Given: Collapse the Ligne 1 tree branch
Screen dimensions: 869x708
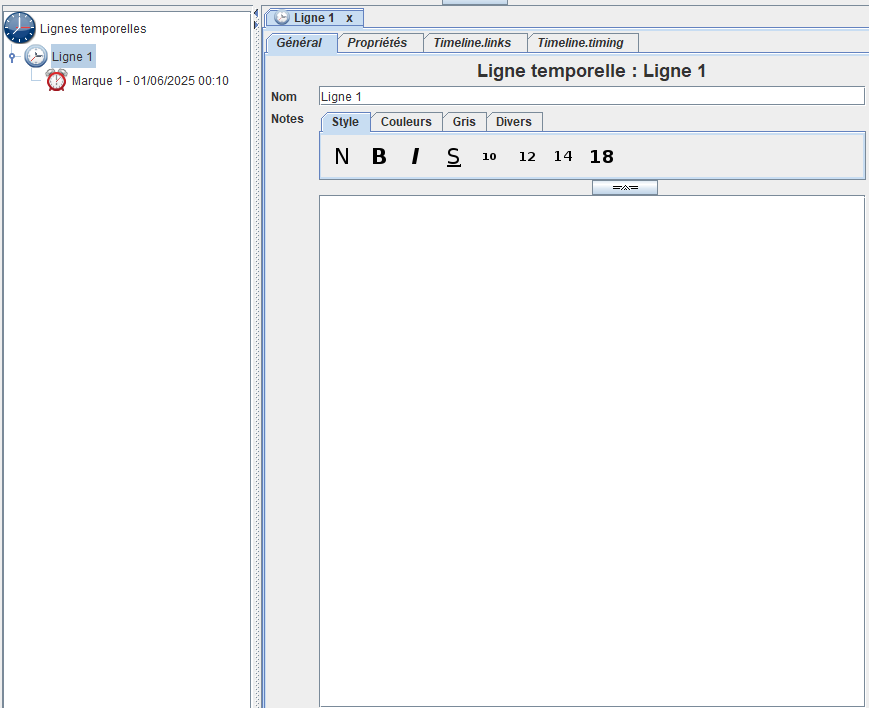Looking at the screenshot, I should [x=10, y=56].
